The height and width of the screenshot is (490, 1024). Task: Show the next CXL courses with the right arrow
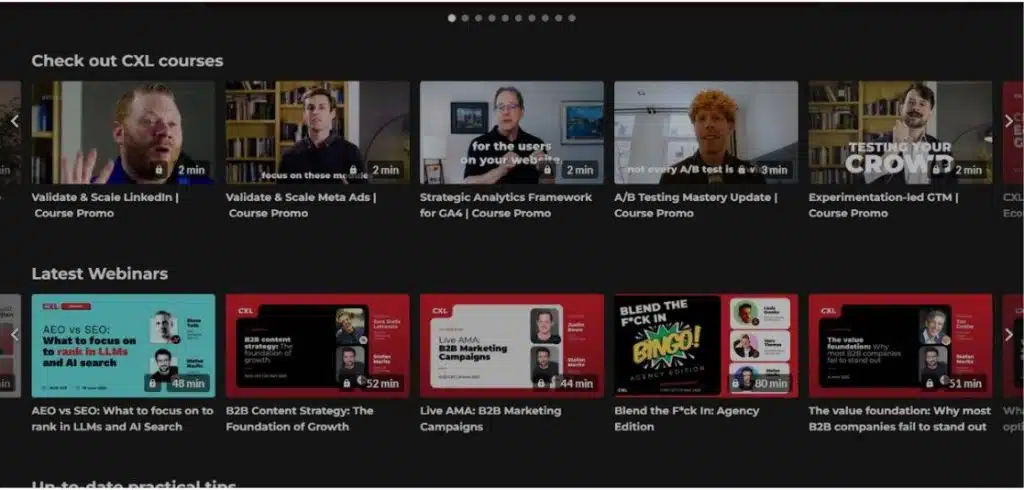click(x=1009, y=121)
